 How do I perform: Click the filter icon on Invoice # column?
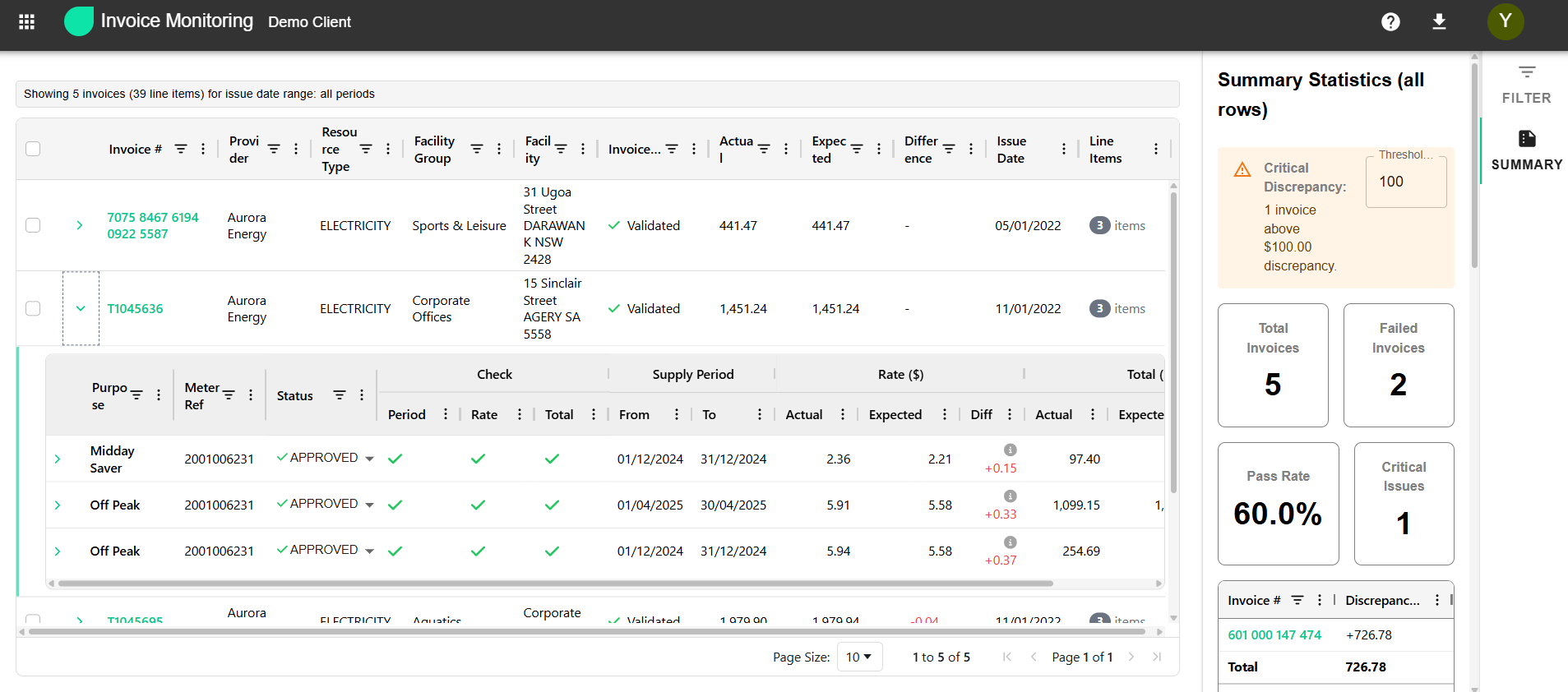tap(181, 149)
